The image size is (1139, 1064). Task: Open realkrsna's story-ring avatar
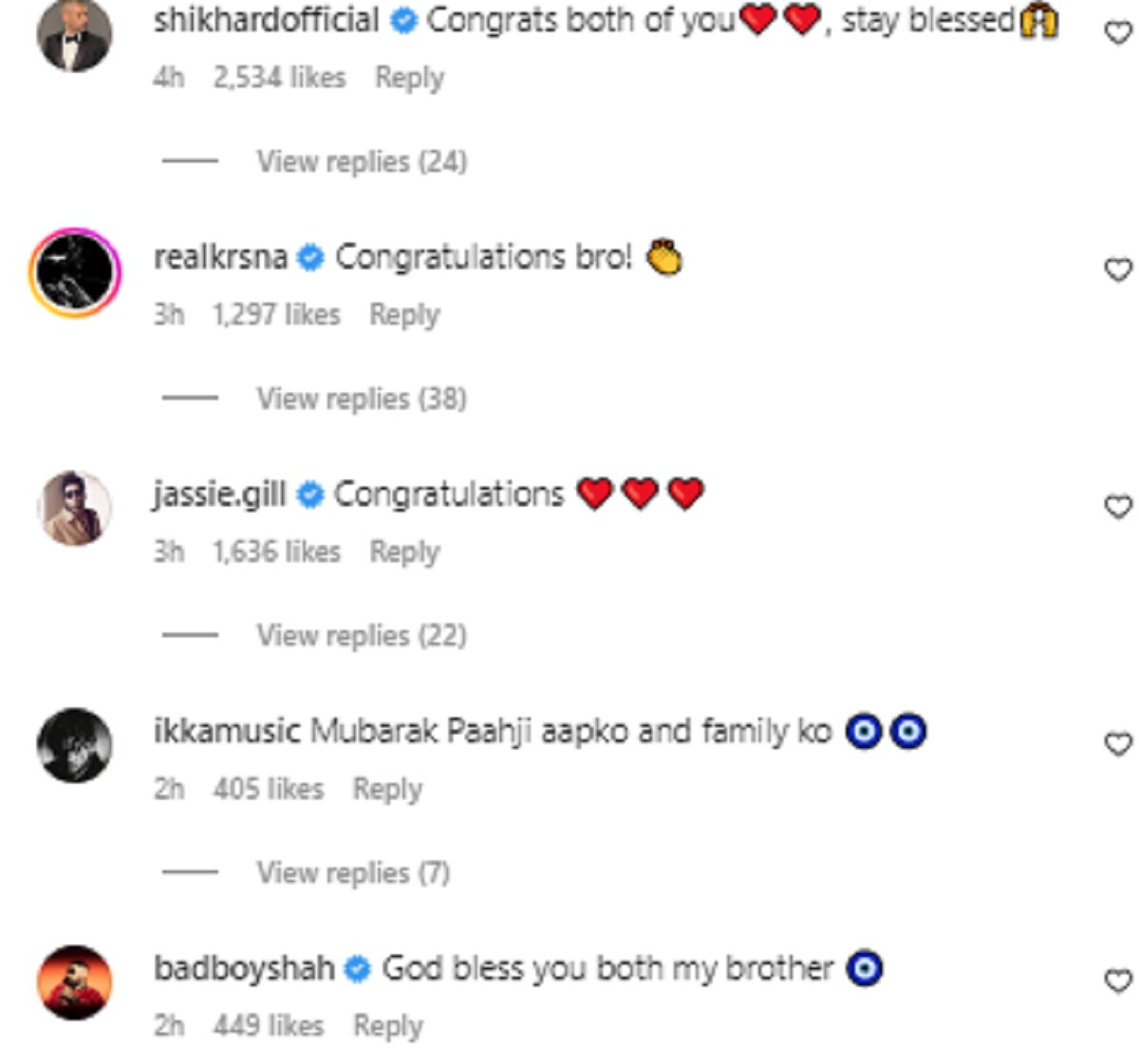coord(74,271)
